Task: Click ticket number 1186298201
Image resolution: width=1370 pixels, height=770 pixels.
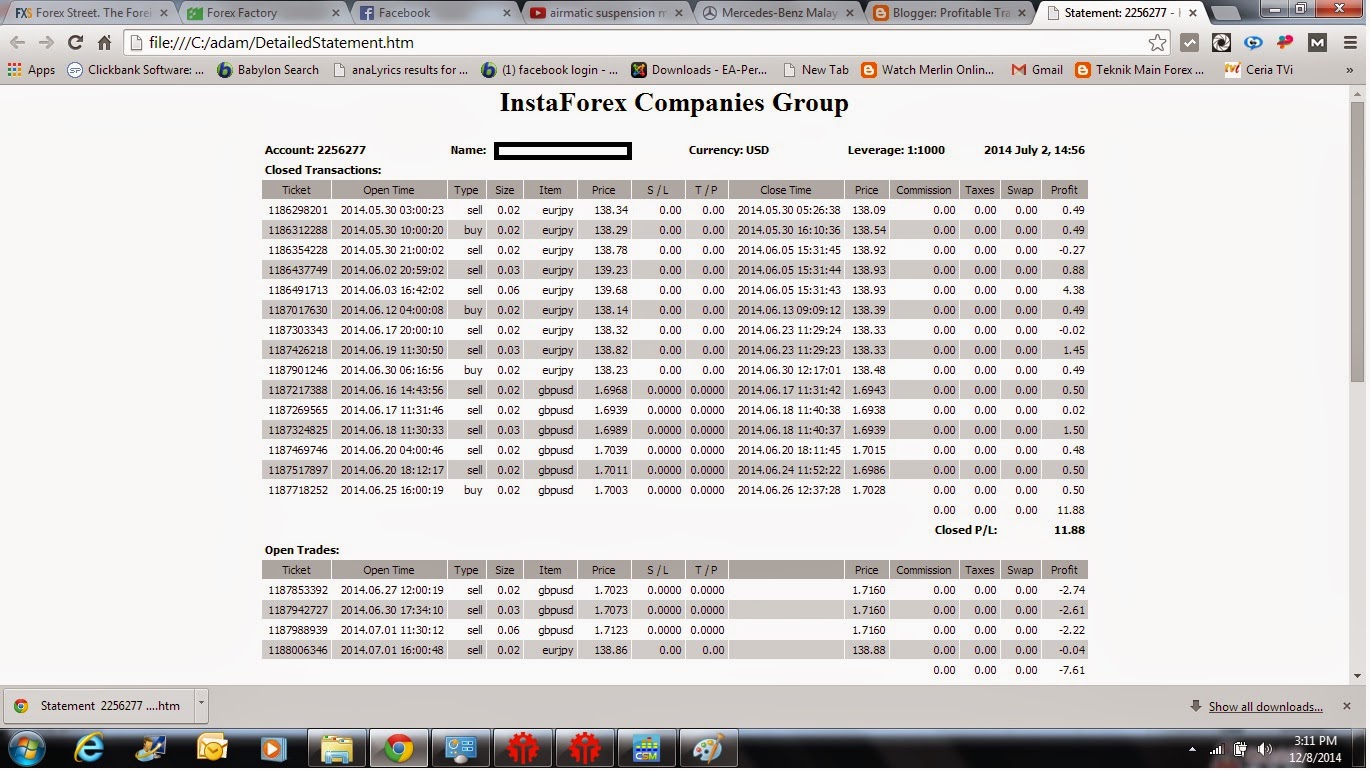Action: tap(297, 210)
